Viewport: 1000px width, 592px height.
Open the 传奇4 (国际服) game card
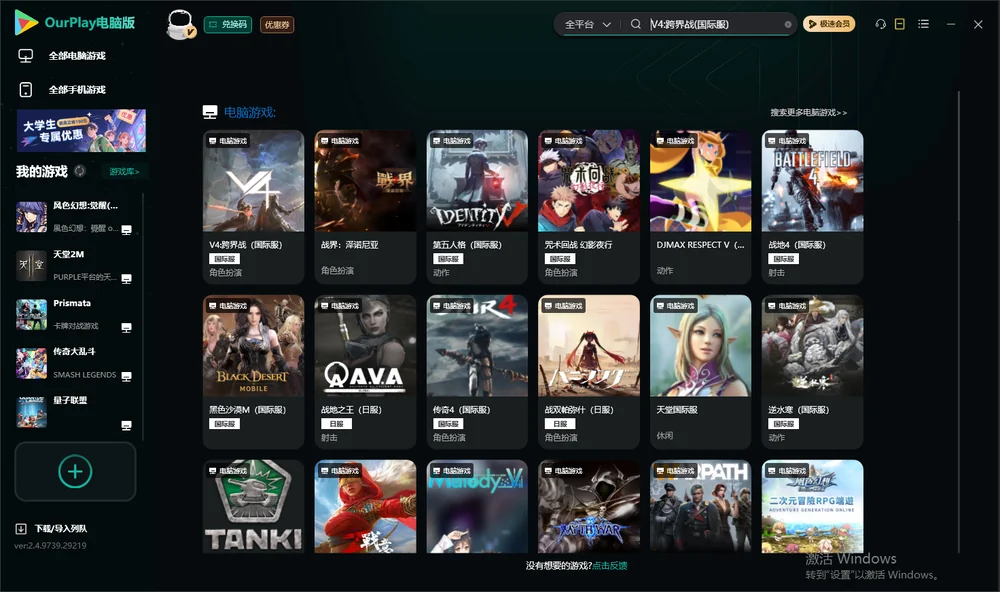(x=477, y=372)
